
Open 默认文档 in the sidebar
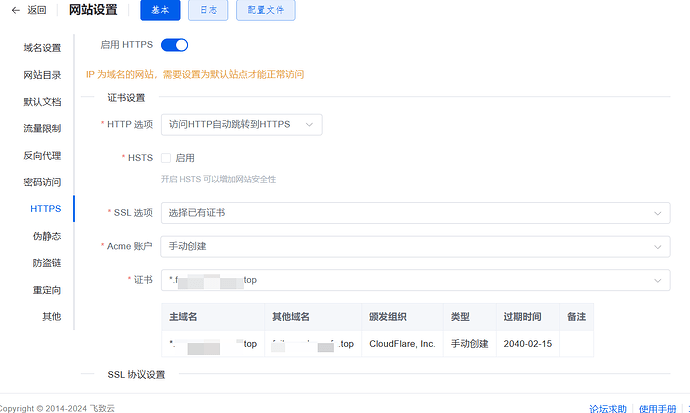tap(42, 102)
